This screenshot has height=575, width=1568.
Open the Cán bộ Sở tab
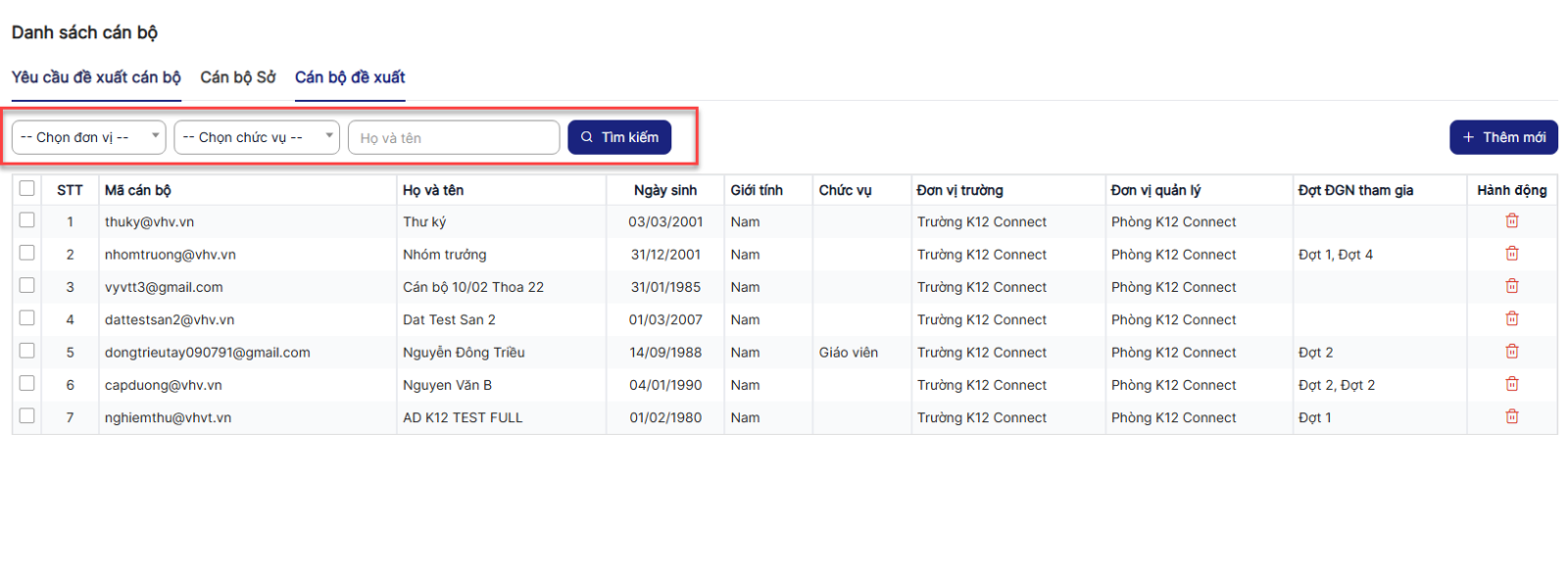click(x=238, y=77)
